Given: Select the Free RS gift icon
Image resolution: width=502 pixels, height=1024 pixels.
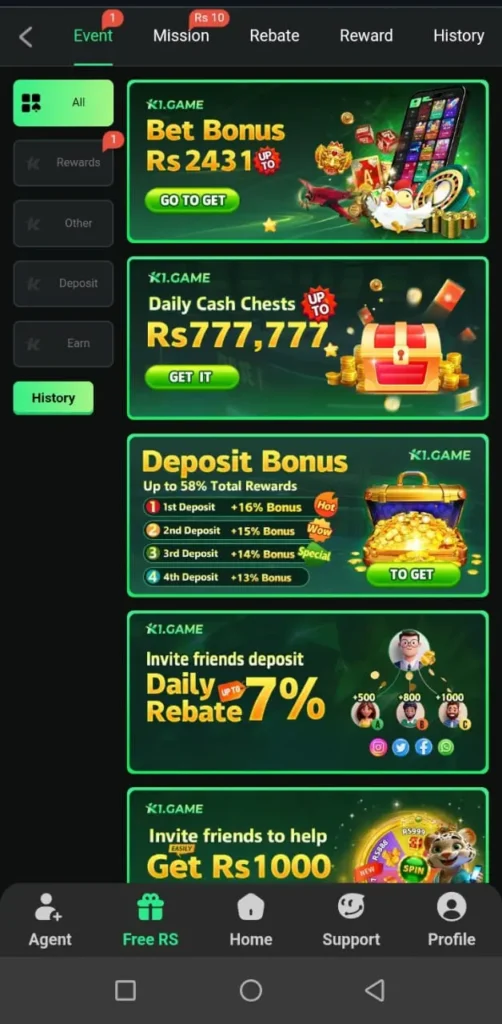Looking at the screenshot, I should coord(150,907).
